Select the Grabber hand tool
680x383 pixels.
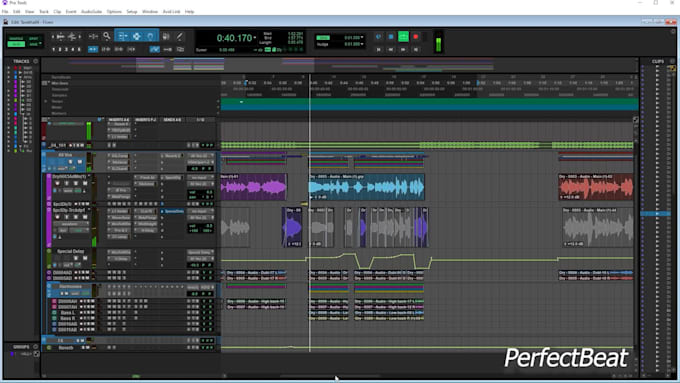click(150, 36)
